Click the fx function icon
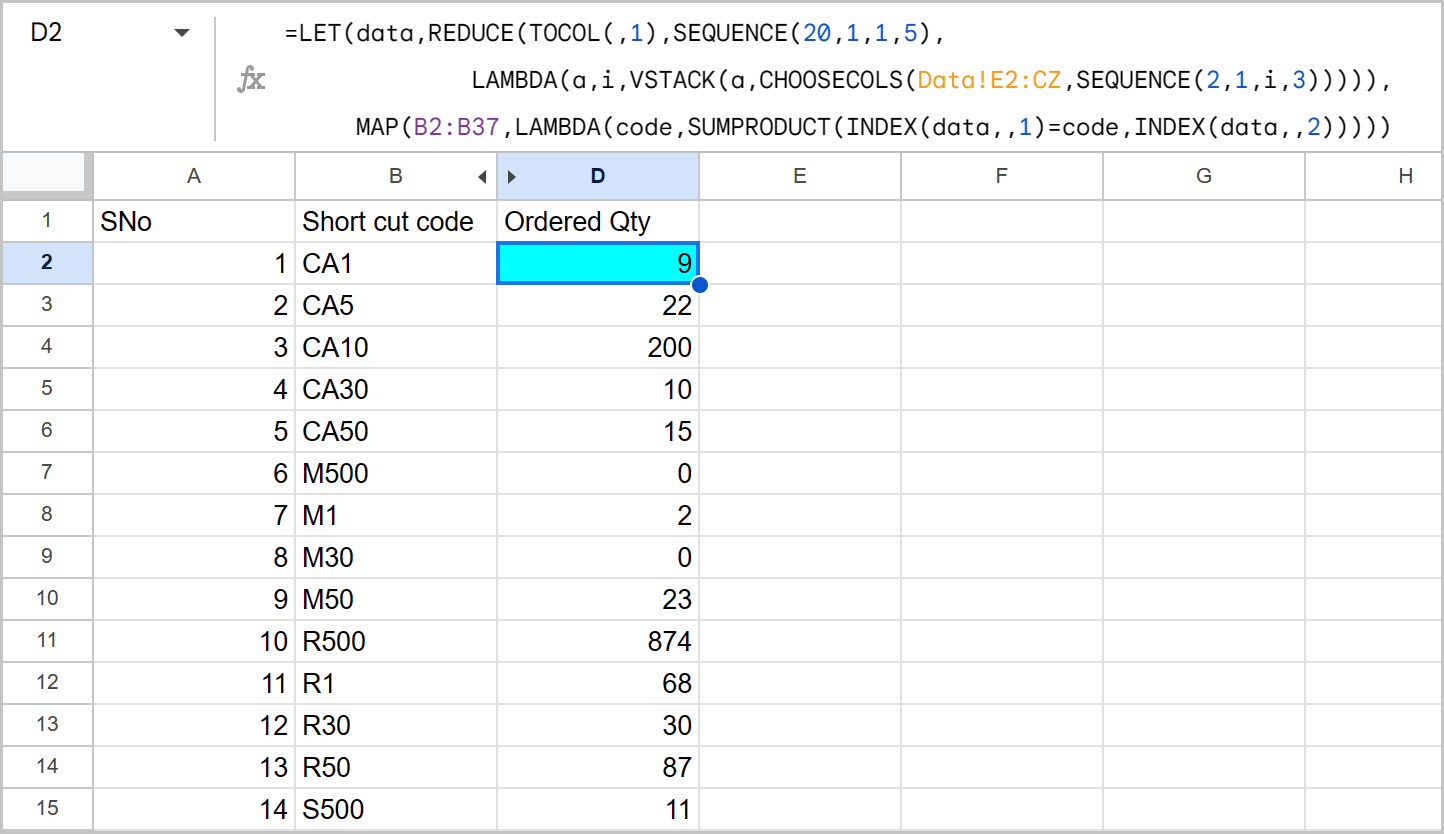Screen dimensions: 1444x834 (x=251, y=79)
